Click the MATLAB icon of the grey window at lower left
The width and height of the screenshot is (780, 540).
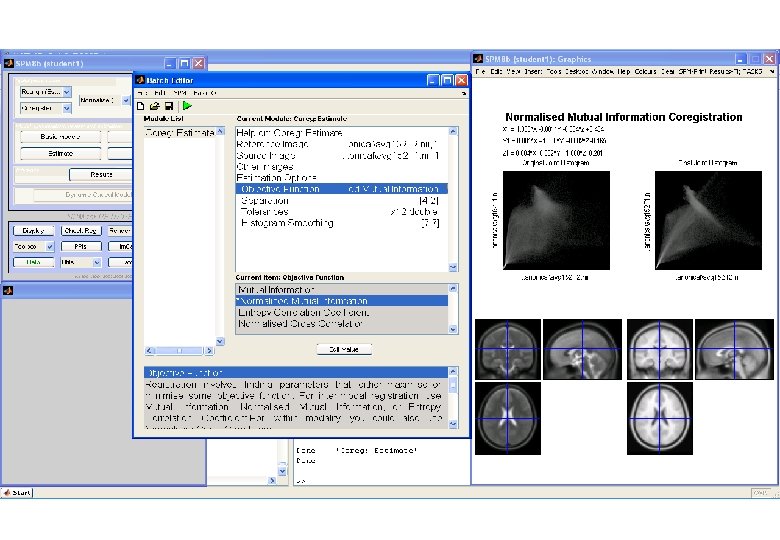[x=8, y=290]
